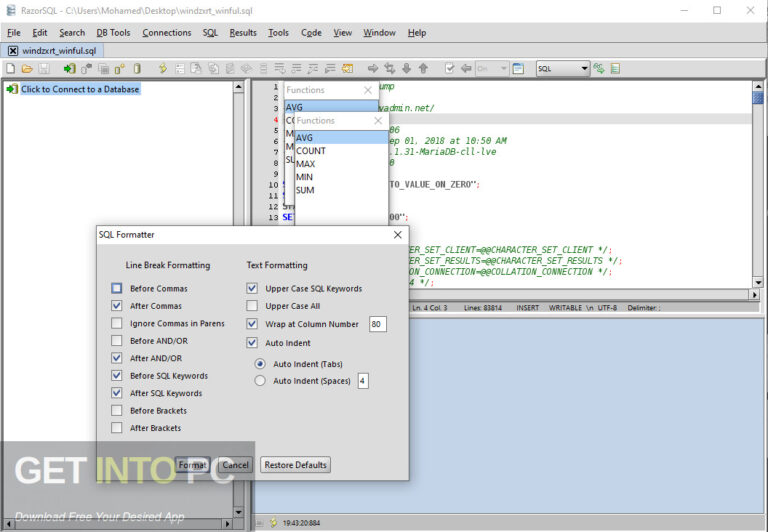Open the Results menu

click(x=243, y=33)
